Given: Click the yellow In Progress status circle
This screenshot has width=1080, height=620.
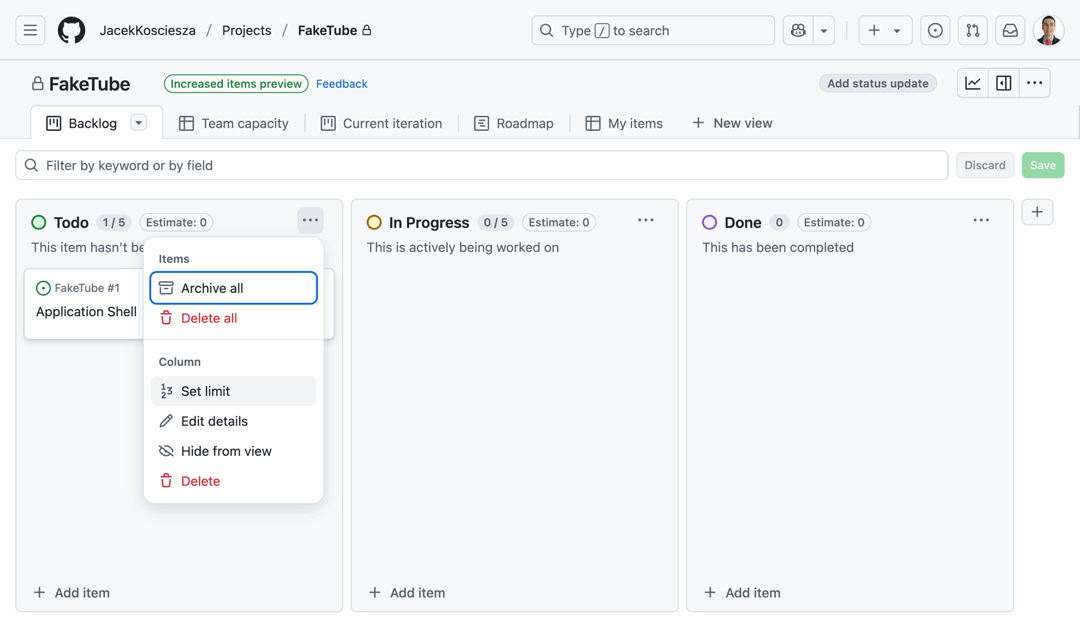Looking at the screenshot, I should pyautogui.click(x=374, y=223).
